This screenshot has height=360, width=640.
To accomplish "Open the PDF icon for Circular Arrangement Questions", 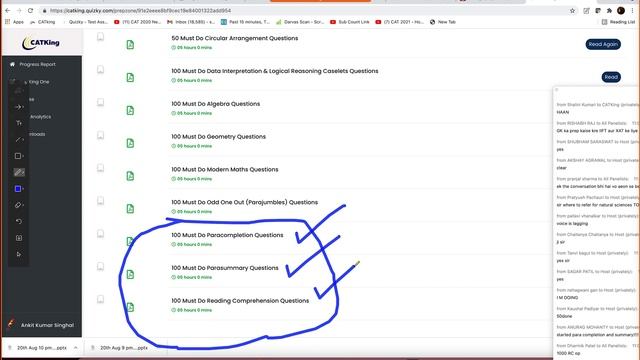I will coord(130,44).
